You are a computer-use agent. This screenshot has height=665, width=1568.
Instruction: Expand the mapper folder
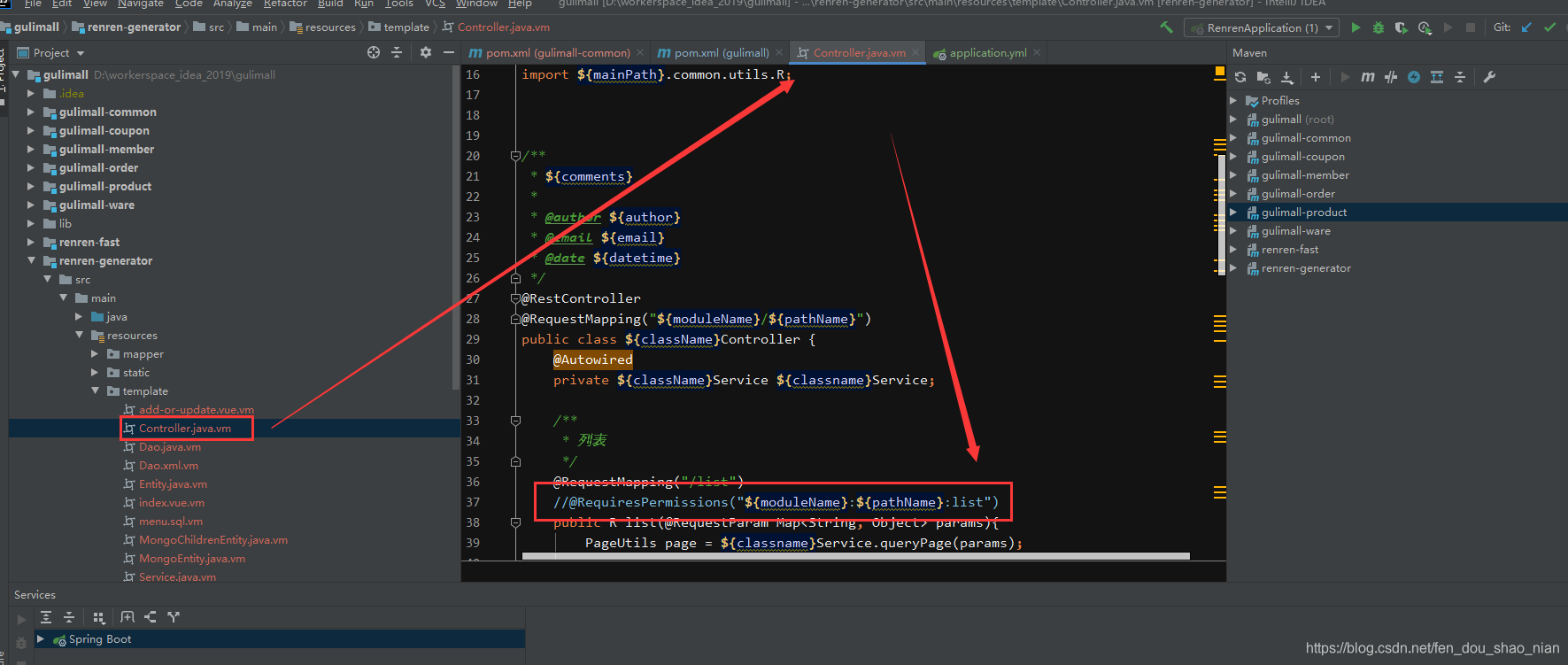pos(95,354)
